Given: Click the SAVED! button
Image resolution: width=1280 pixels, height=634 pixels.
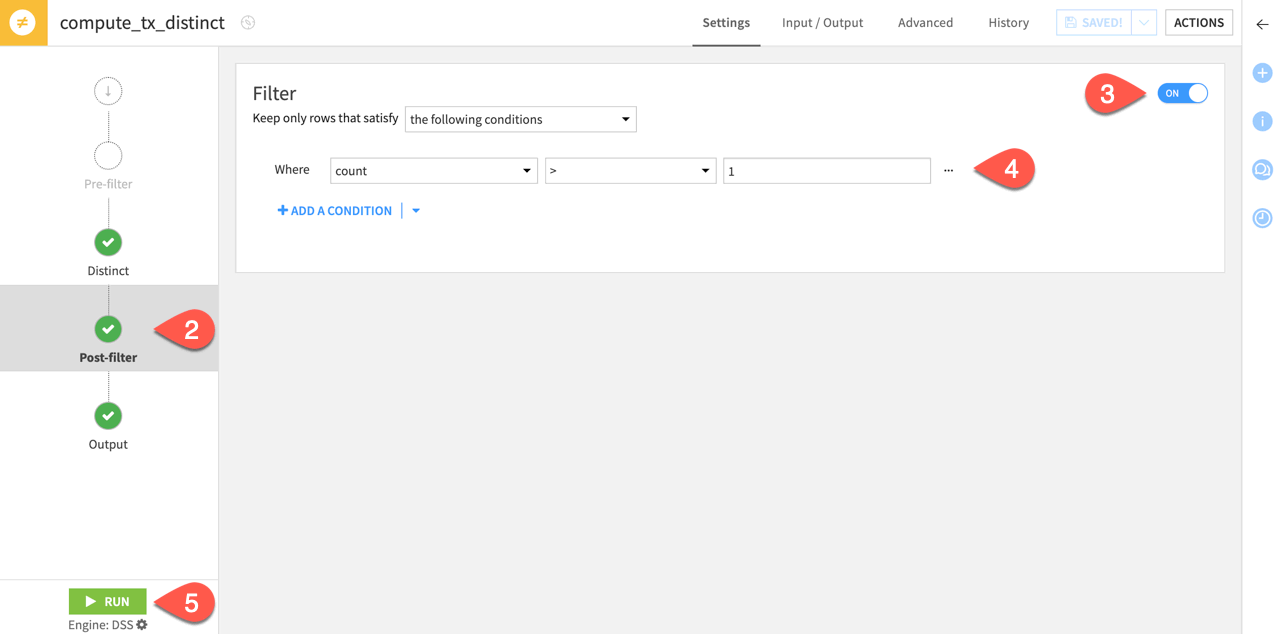Looking at the screenshot, I should coord(1094,23).
